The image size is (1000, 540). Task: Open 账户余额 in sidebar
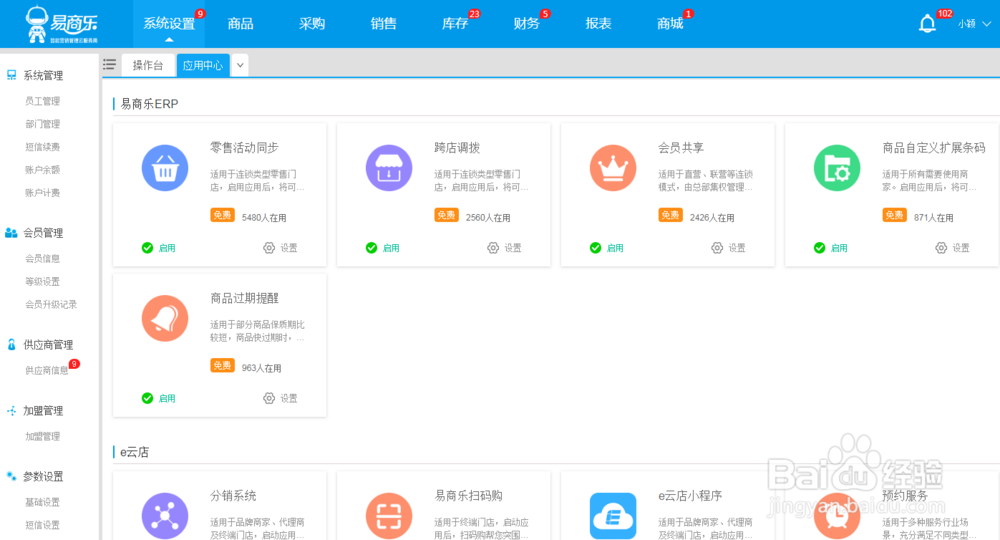[43, 170]
